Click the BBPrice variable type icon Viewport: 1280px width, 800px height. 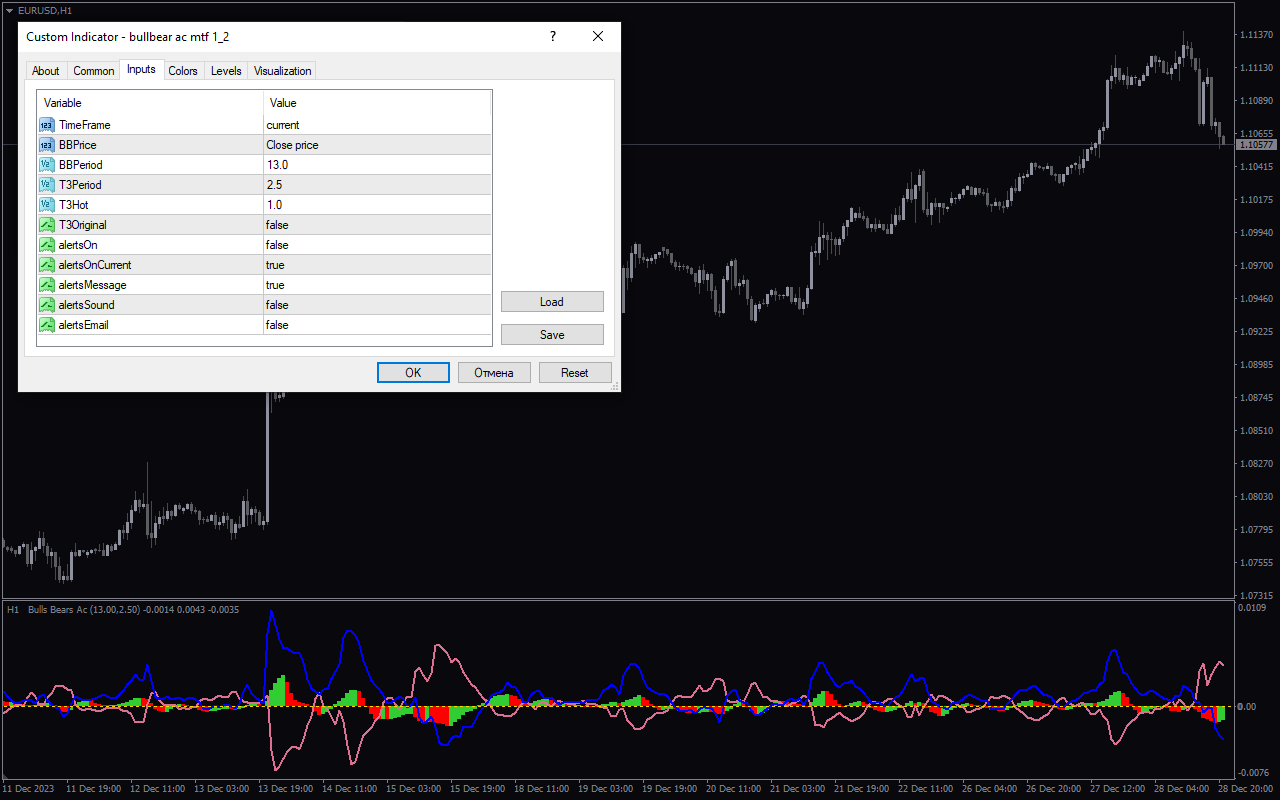click(47, 145)
